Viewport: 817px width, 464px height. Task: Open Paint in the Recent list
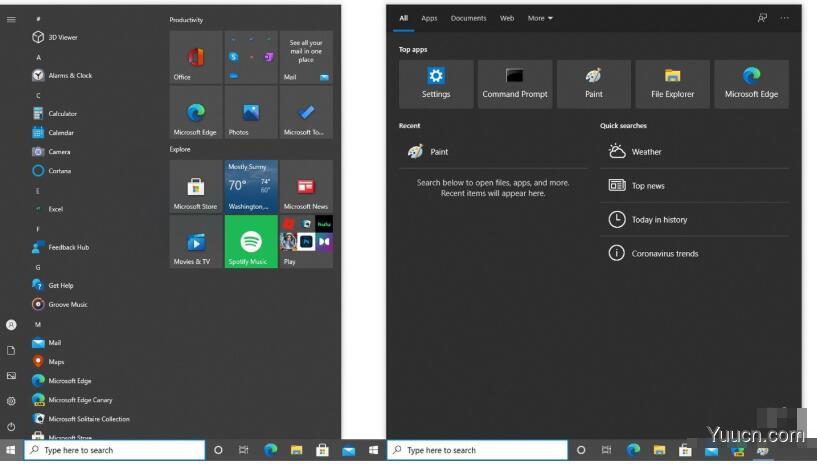[x=493, y=152]
